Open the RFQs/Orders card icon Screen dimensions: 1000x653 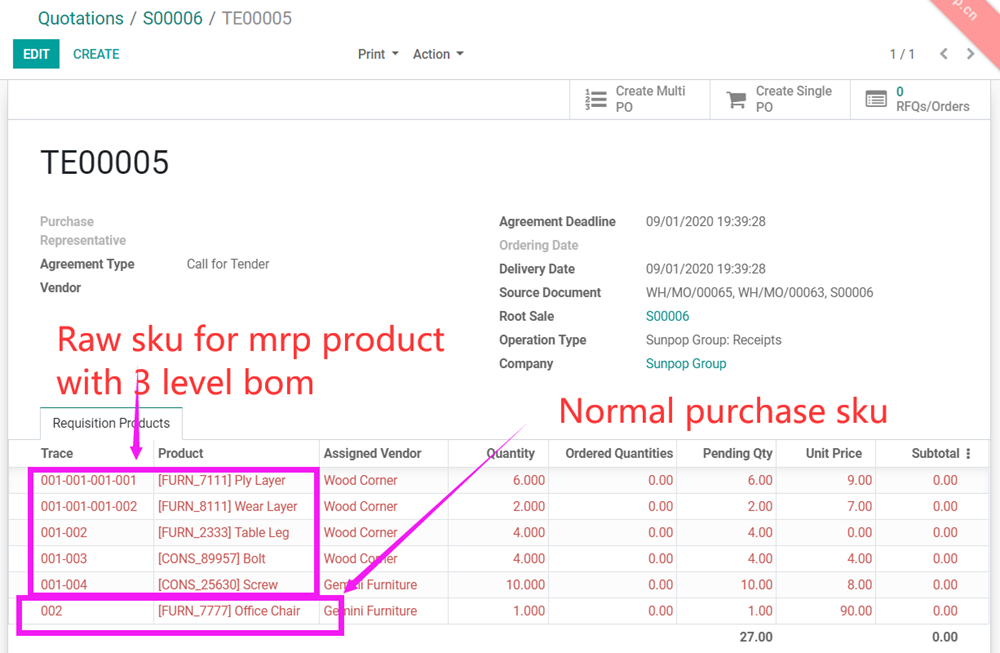[x=876, y=99]
